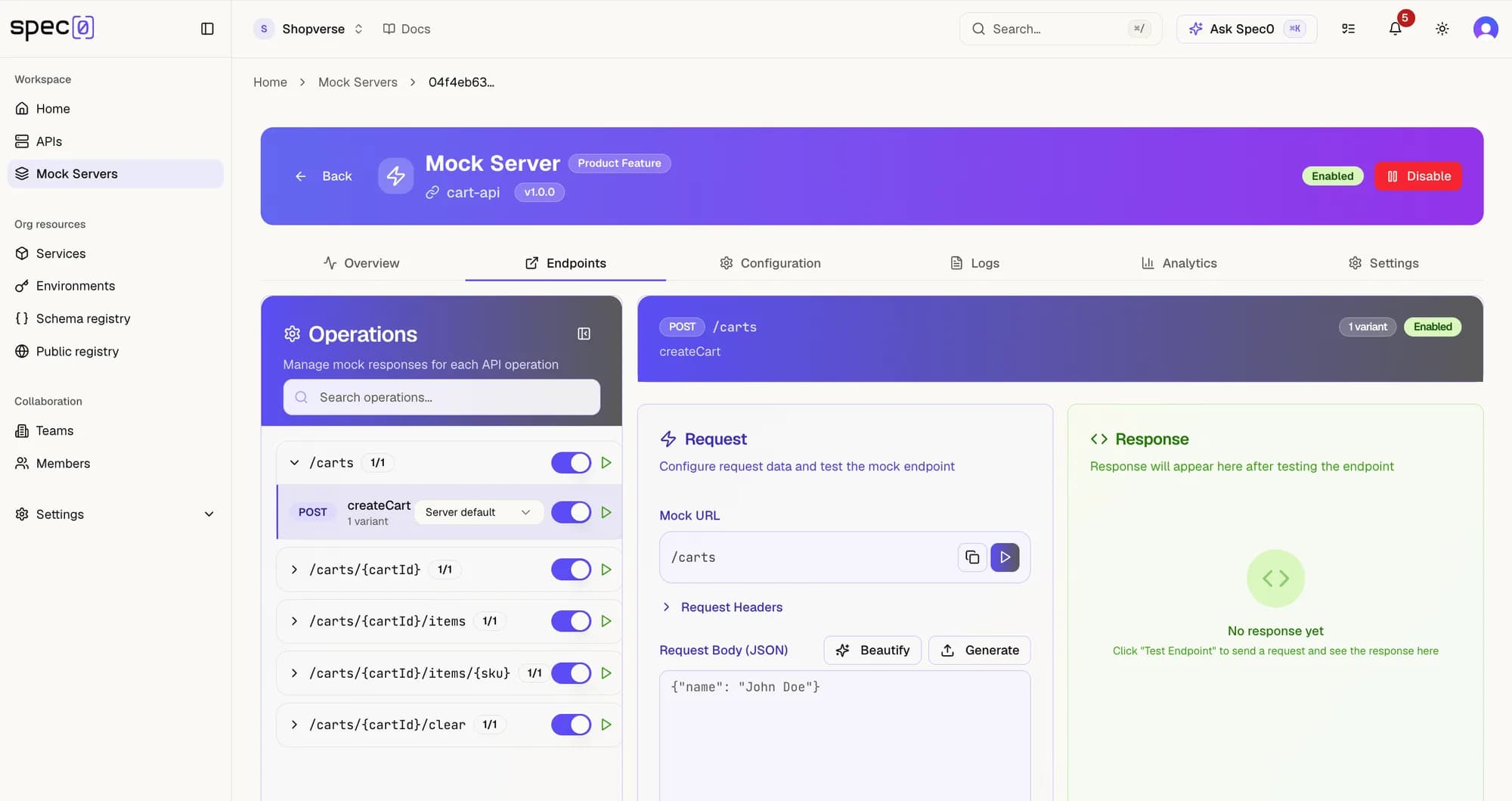Click the Mock Server lightning icon
The height and width of the screenshot is (801, 1512).
click(x=396, y=176)
